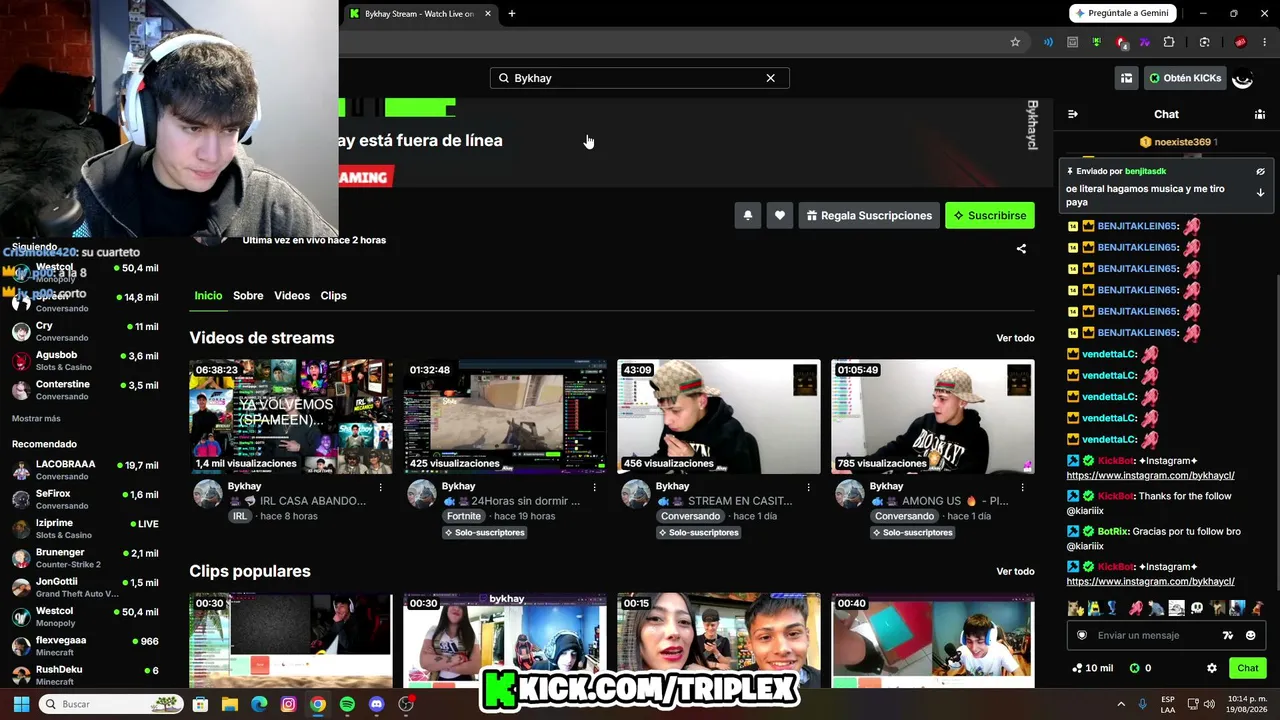Open the Windows Start menu
The height and width of the screenshot is (720, 1280).
click(x=21, y=704)
